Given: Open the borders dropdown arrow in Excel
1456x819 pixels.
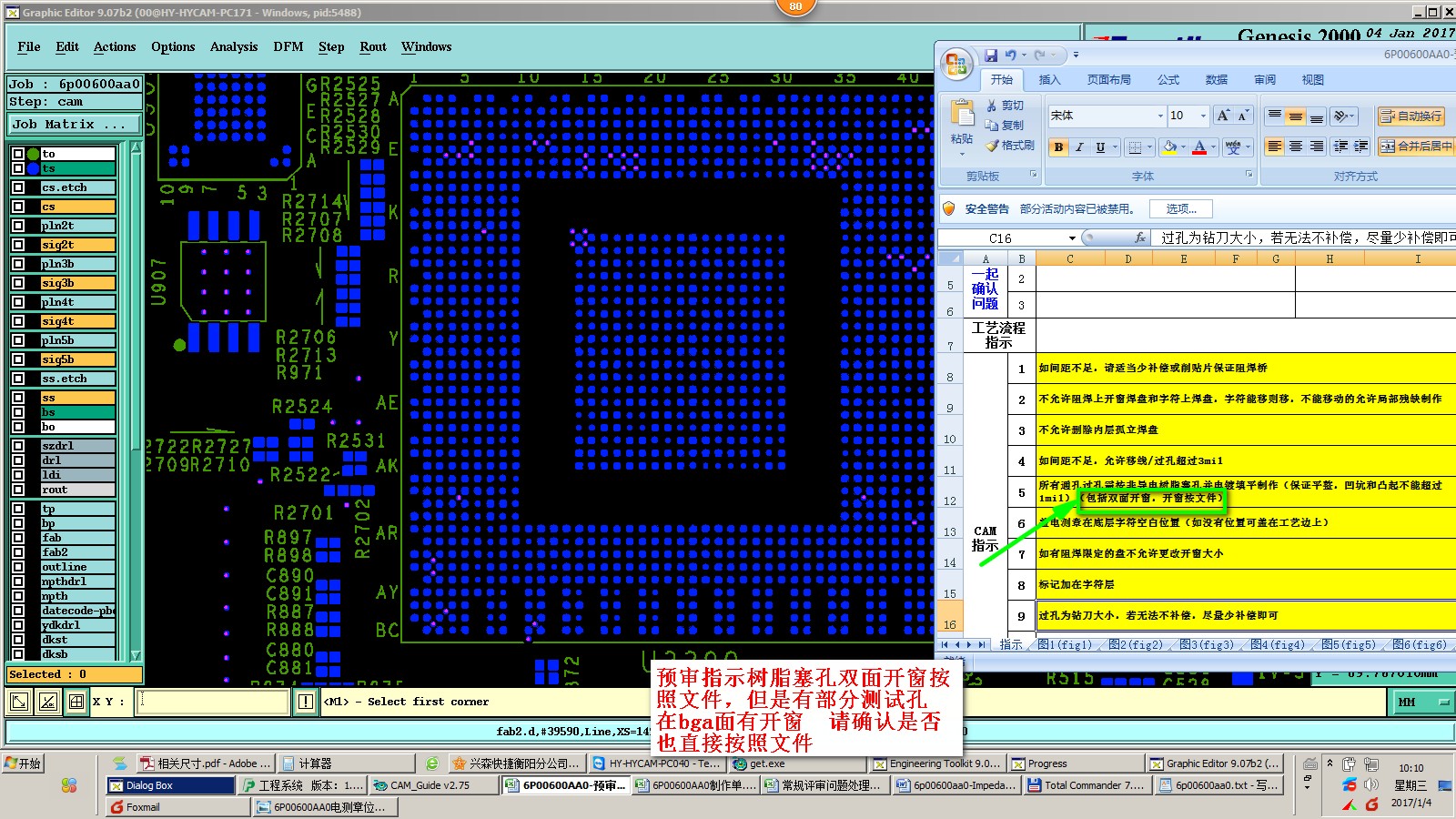Looking at the screenshot, I should pos(1149,147).
